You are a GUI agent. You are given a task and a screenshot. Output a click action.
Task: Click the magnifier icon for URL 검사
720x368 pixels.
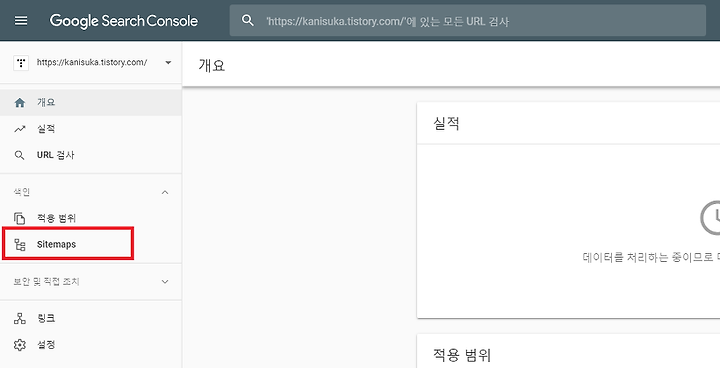[19, 155]
